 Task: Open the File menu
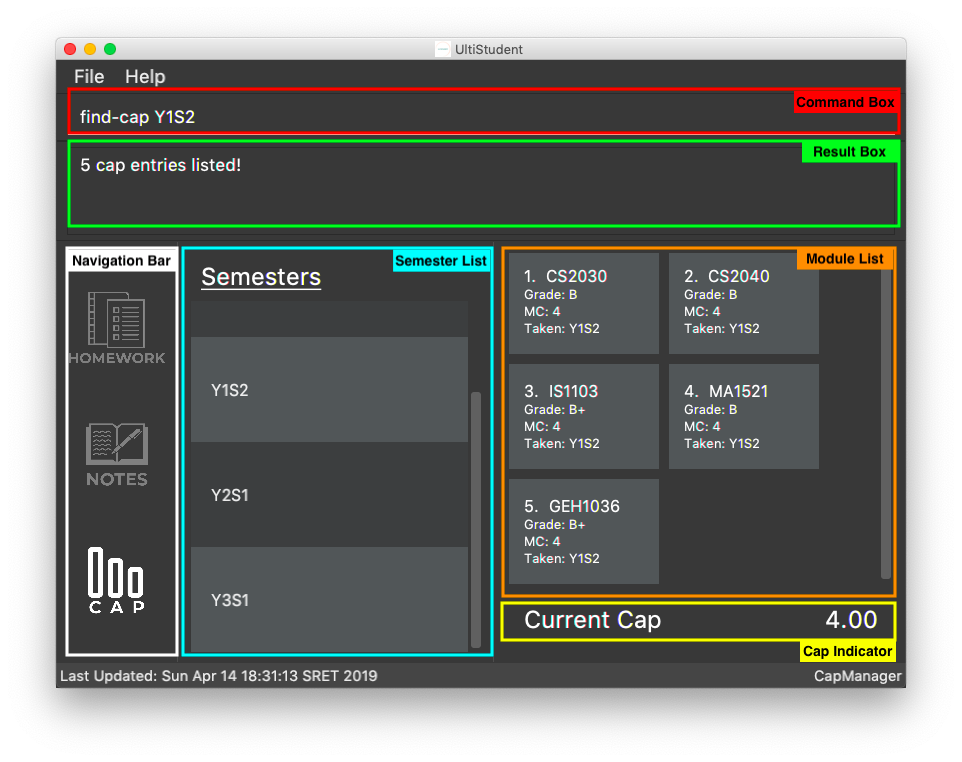(89, 77)
